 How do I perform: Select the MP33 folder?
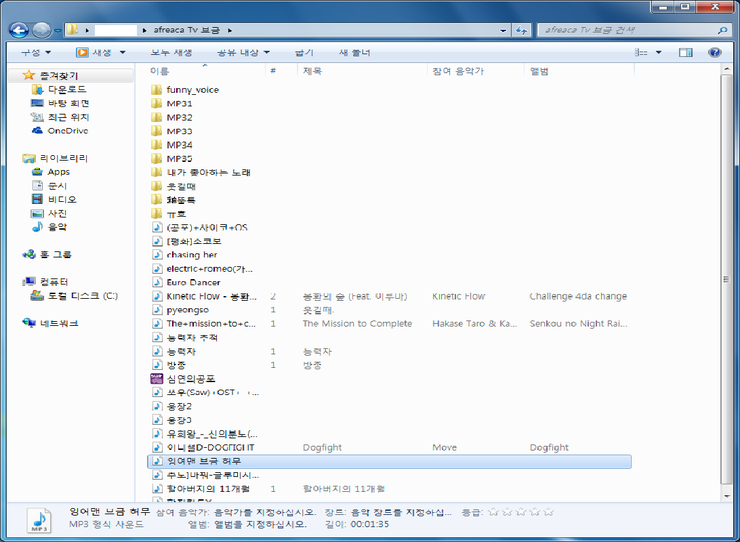pos(172,131)
